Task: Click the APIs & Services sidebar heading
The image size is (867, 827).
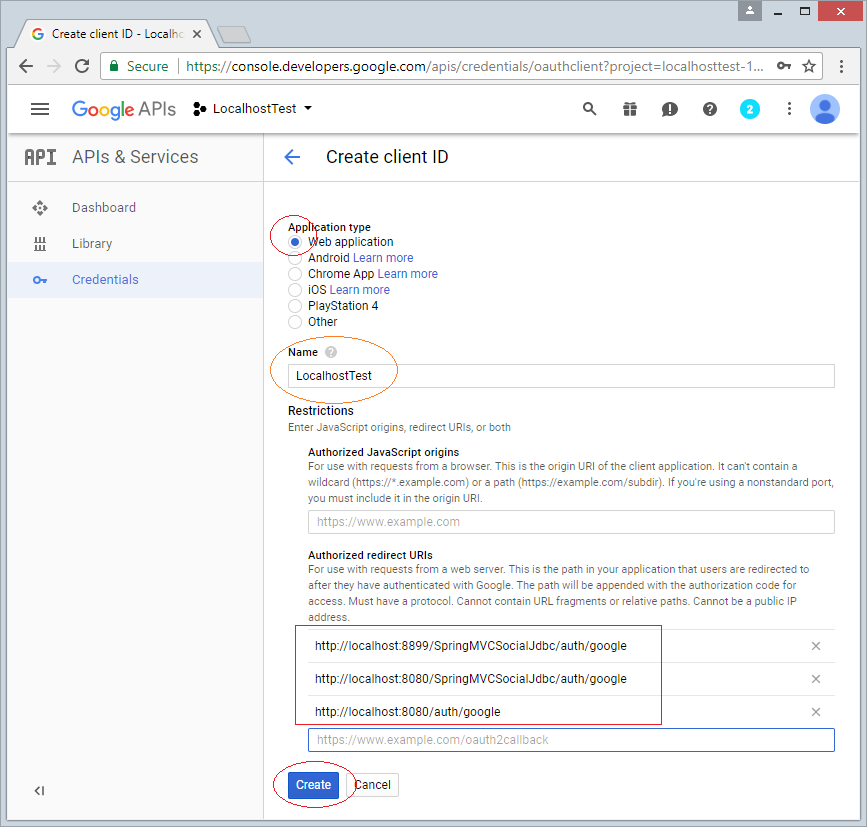Action: coord(135,157)
